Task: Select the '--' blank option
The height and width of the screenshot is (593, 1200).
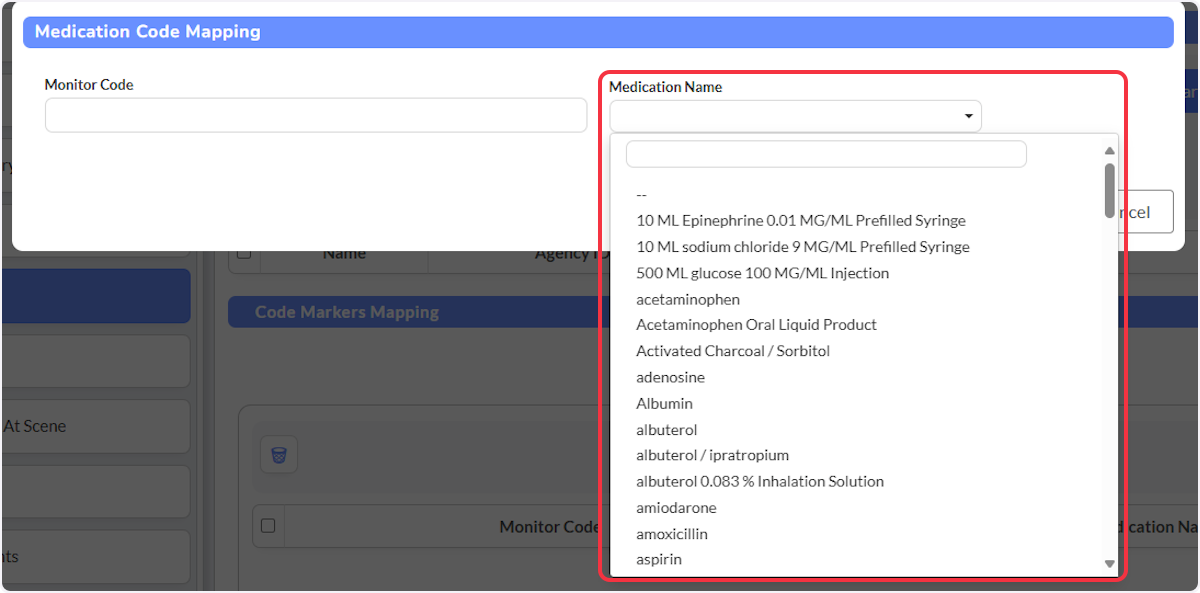Action: 642,194
